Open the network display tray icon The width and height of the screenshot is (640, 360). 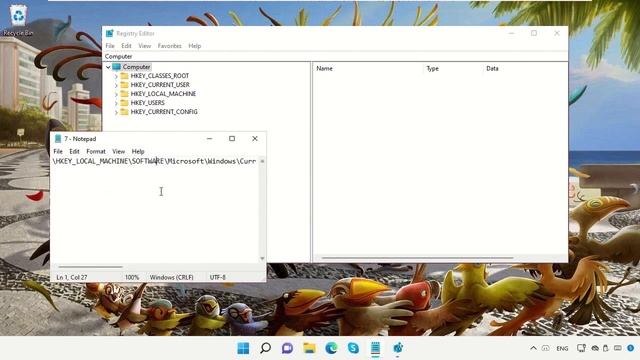(x=581, y=348)
